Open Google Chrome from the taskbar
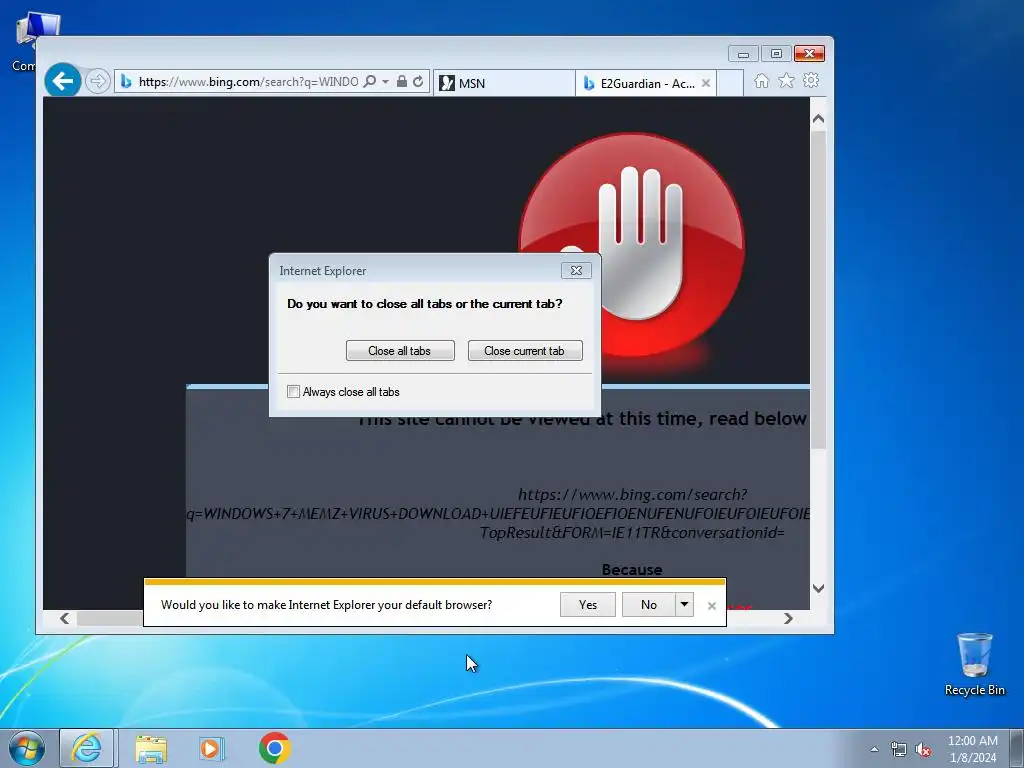The image size is (1024, 768). click(274, 748)
